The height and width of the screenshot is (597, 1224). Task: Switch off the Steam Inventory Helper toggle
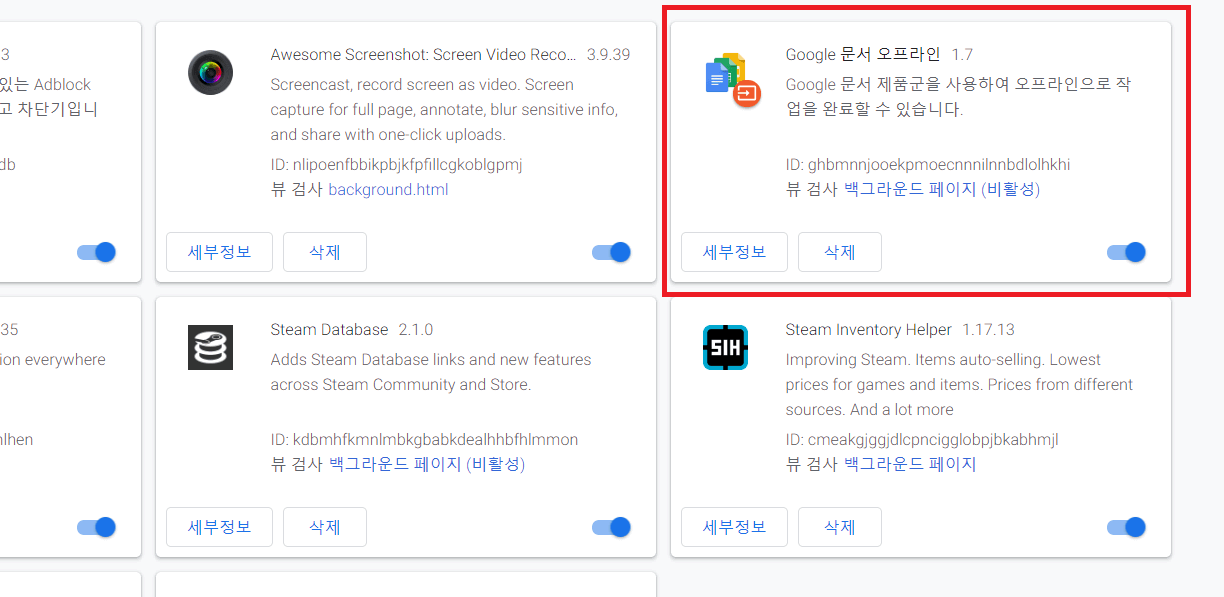[1127, 527]
